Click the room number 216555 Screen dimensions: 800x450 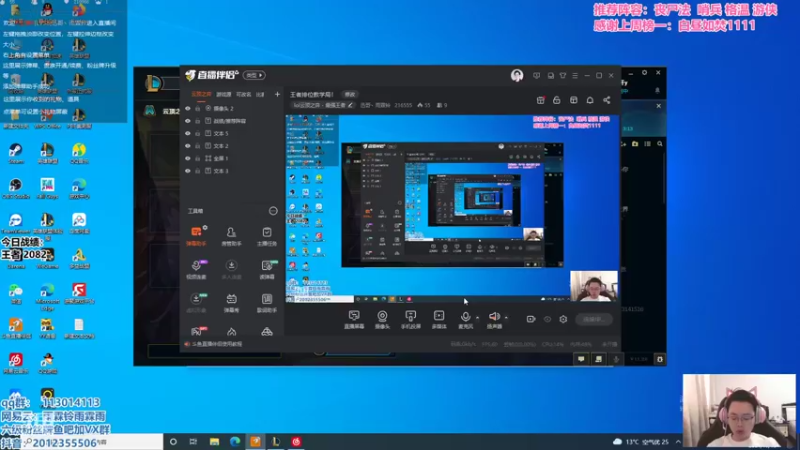pos(403,105)
